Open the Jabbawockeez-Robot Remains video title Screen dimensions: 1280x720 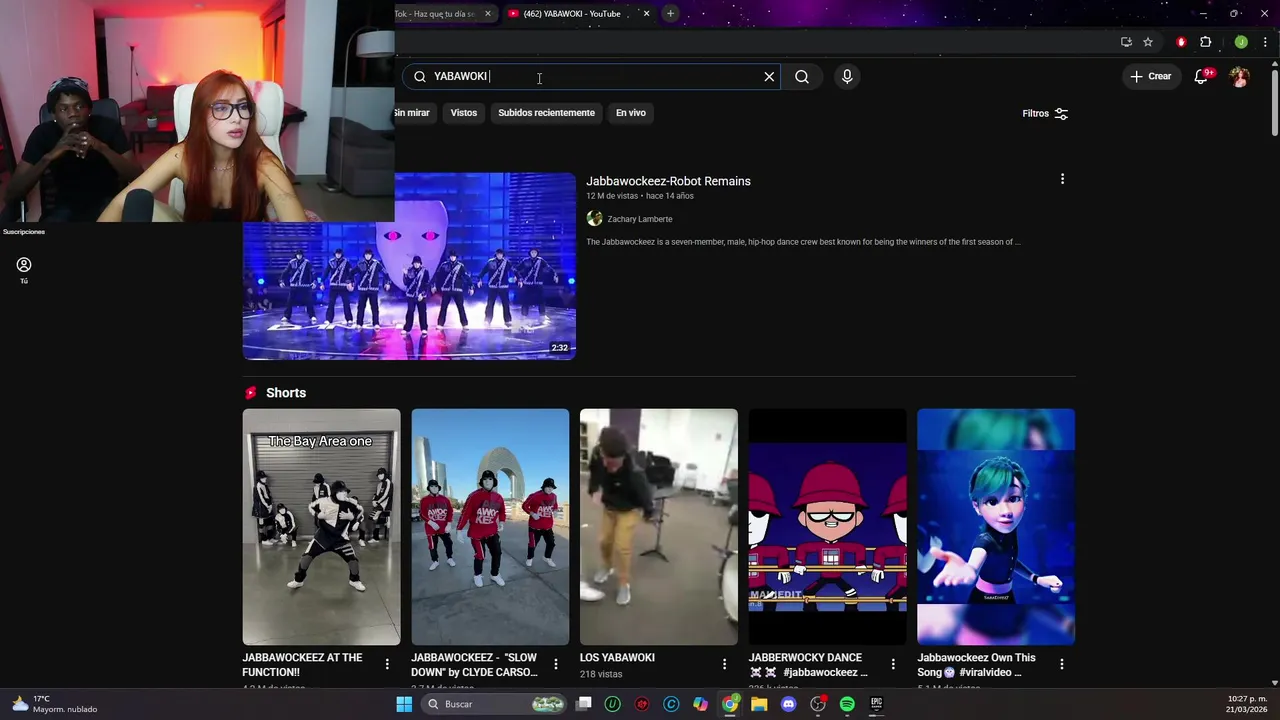(668, 181)
